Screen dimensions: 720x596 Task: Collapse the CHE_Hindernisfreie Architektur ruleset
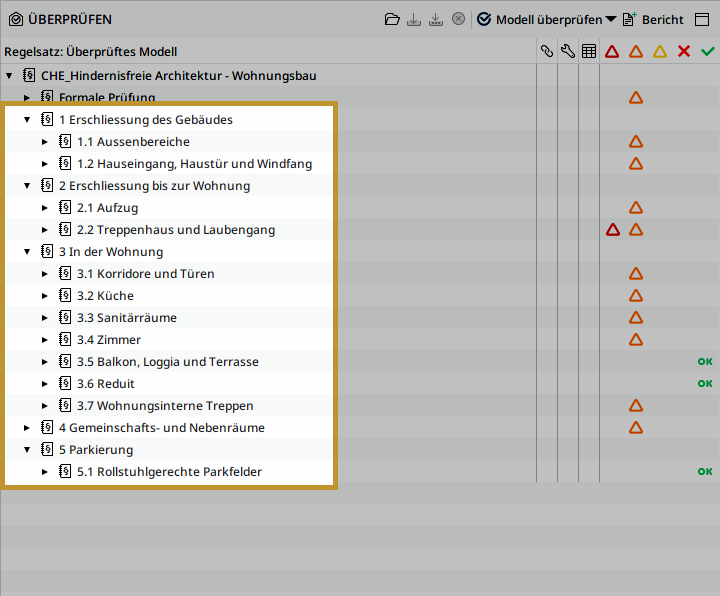9,76
